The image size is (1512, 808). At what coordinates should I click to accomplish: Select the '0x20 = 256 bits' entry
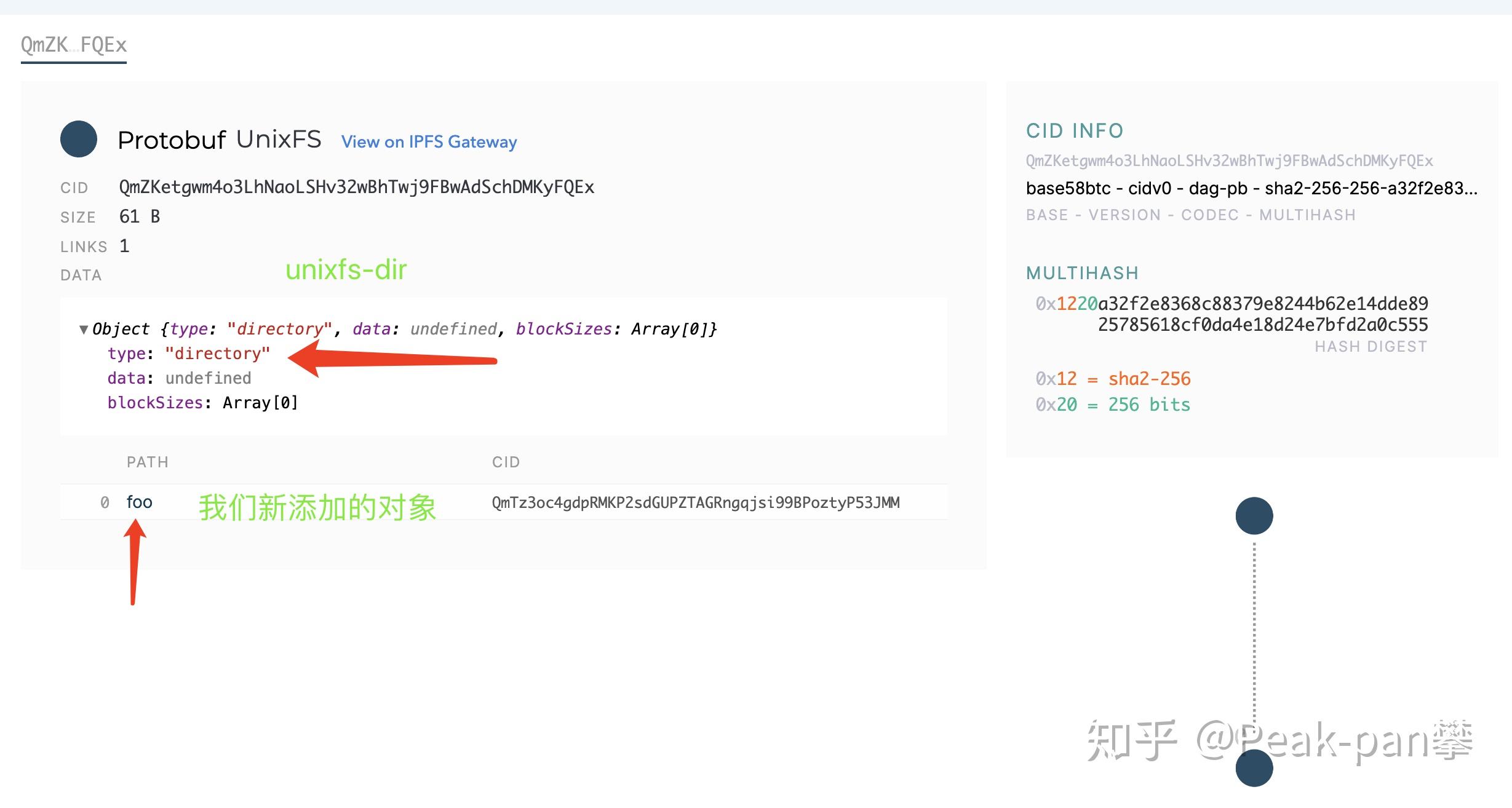pyautogui.click(x=1113, y=404)
